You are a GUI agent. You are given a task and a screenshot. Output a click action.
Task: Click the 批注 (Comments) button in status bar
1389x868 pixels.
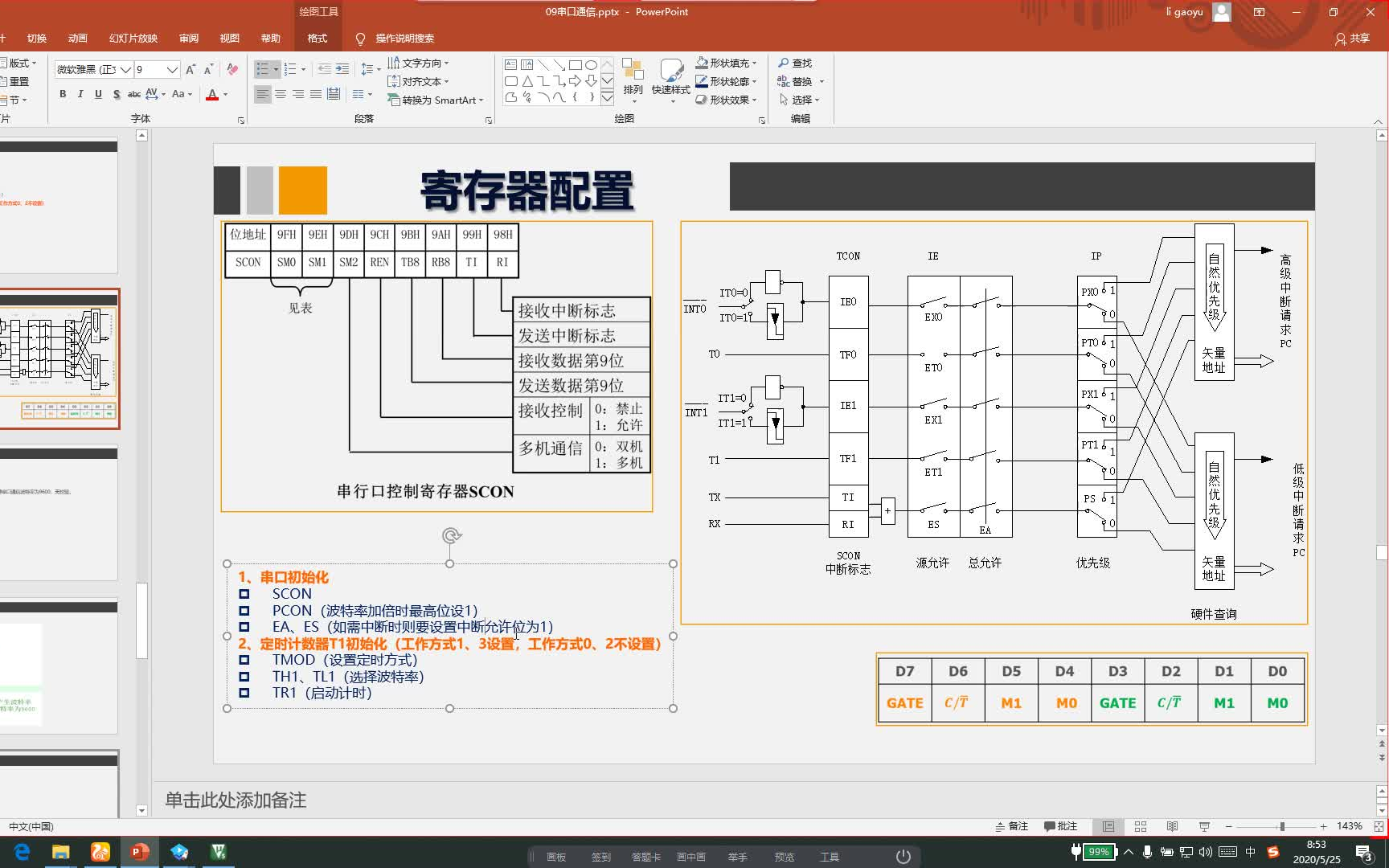(x=1061, y=826)
